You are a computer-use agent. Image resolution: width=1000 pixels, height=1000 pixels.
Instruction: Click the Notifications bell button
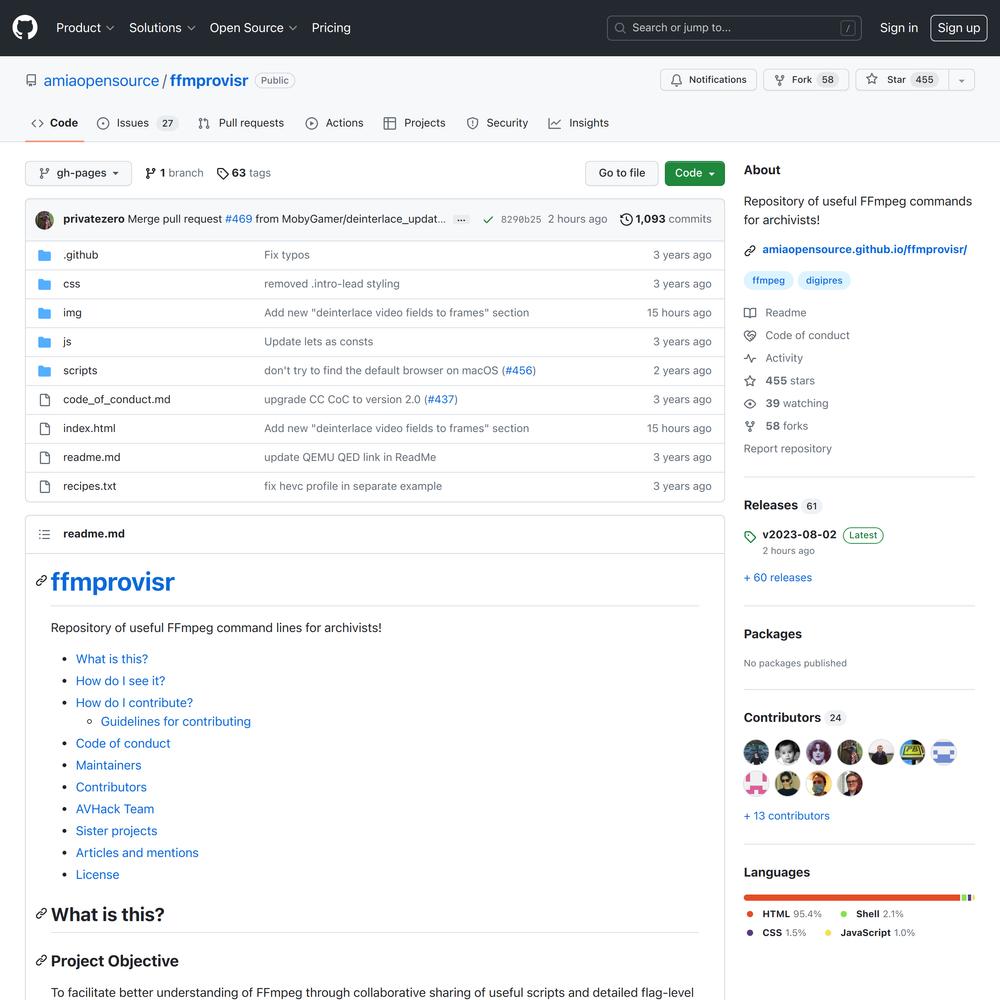click(x=708, y=80)
